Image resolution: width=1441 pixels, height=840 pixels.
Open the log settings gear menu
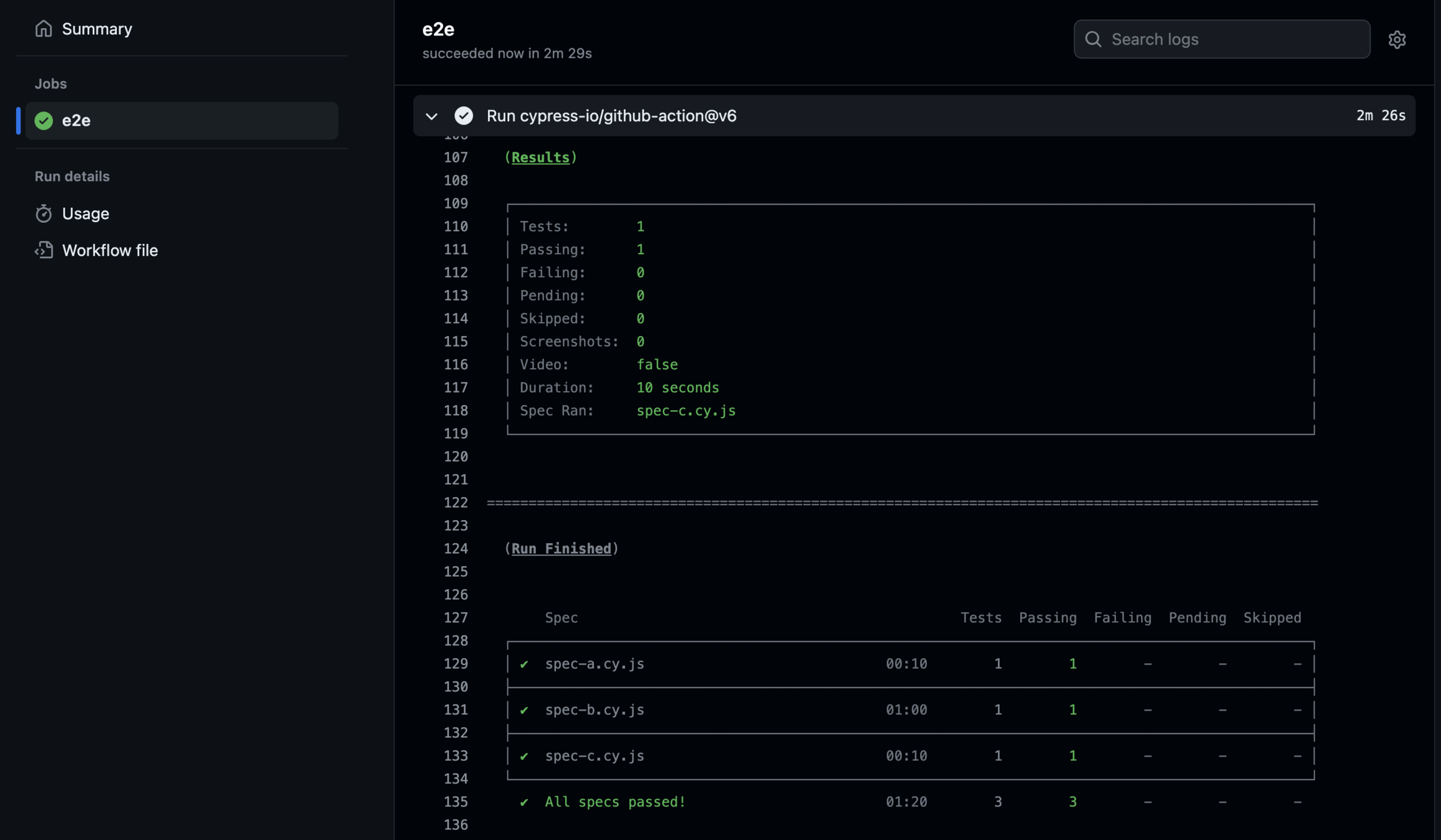[1397, 39]
